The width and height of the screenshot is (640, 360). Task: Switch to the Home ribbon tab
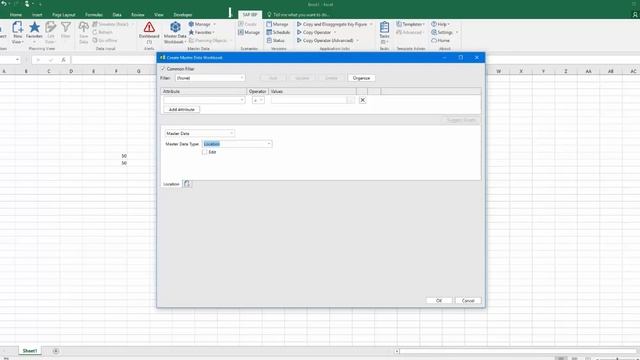click(x=16, y=15)
